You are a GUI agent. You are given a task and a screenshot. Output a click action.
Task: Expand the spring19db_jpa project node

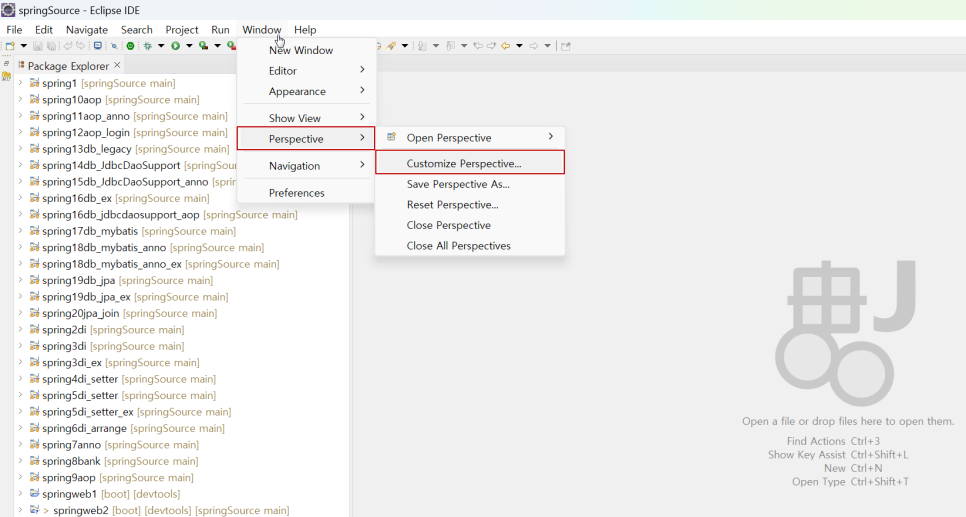[x=20, y=280]
